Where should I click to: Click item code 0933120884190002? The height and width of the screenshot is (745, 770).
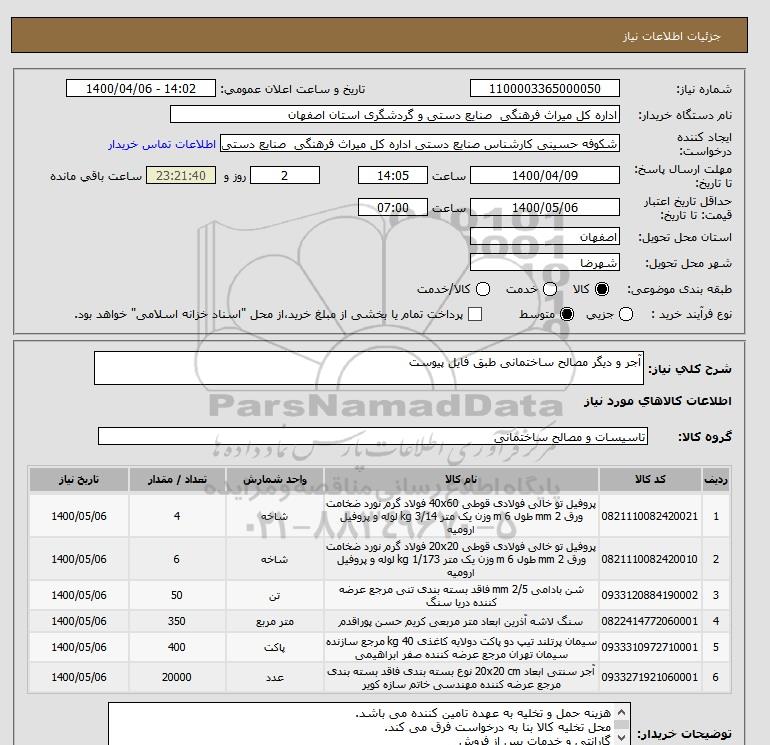click(x=650, y=595)
